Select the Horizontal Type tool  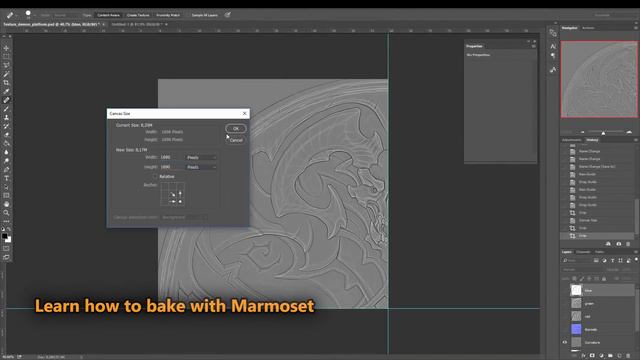(6, 178)
